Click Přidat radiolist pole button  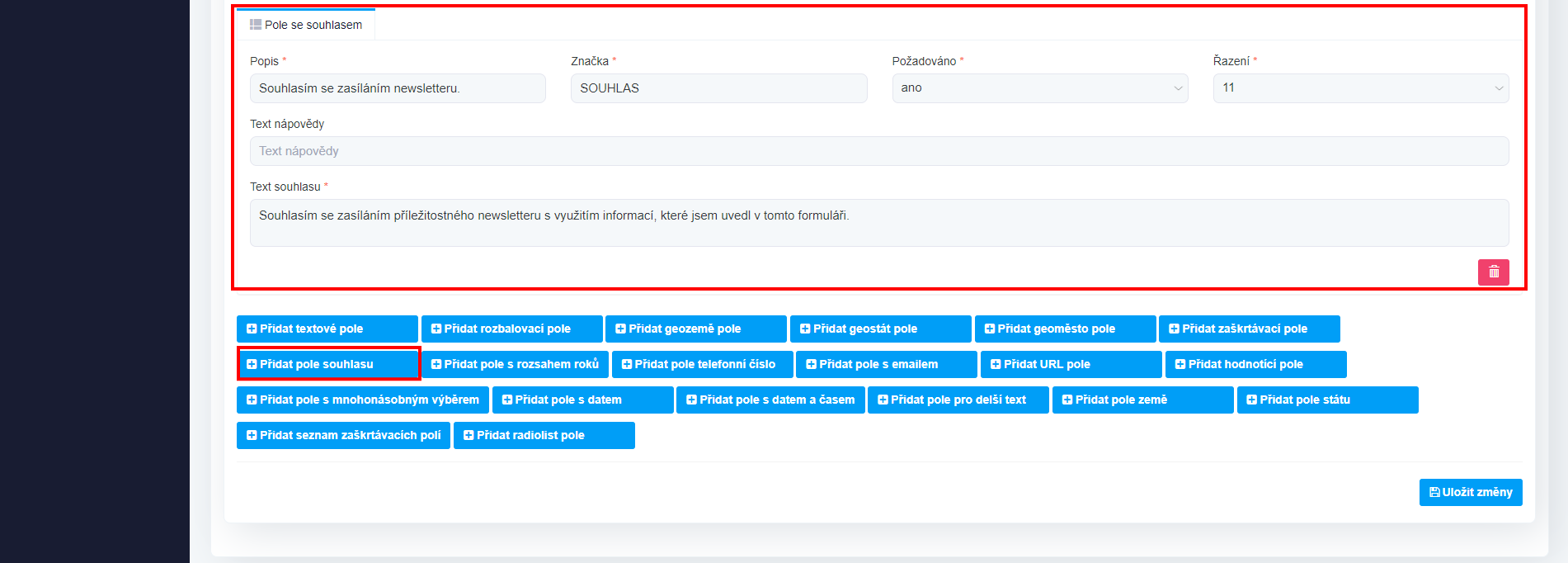[x=544, y=435]
